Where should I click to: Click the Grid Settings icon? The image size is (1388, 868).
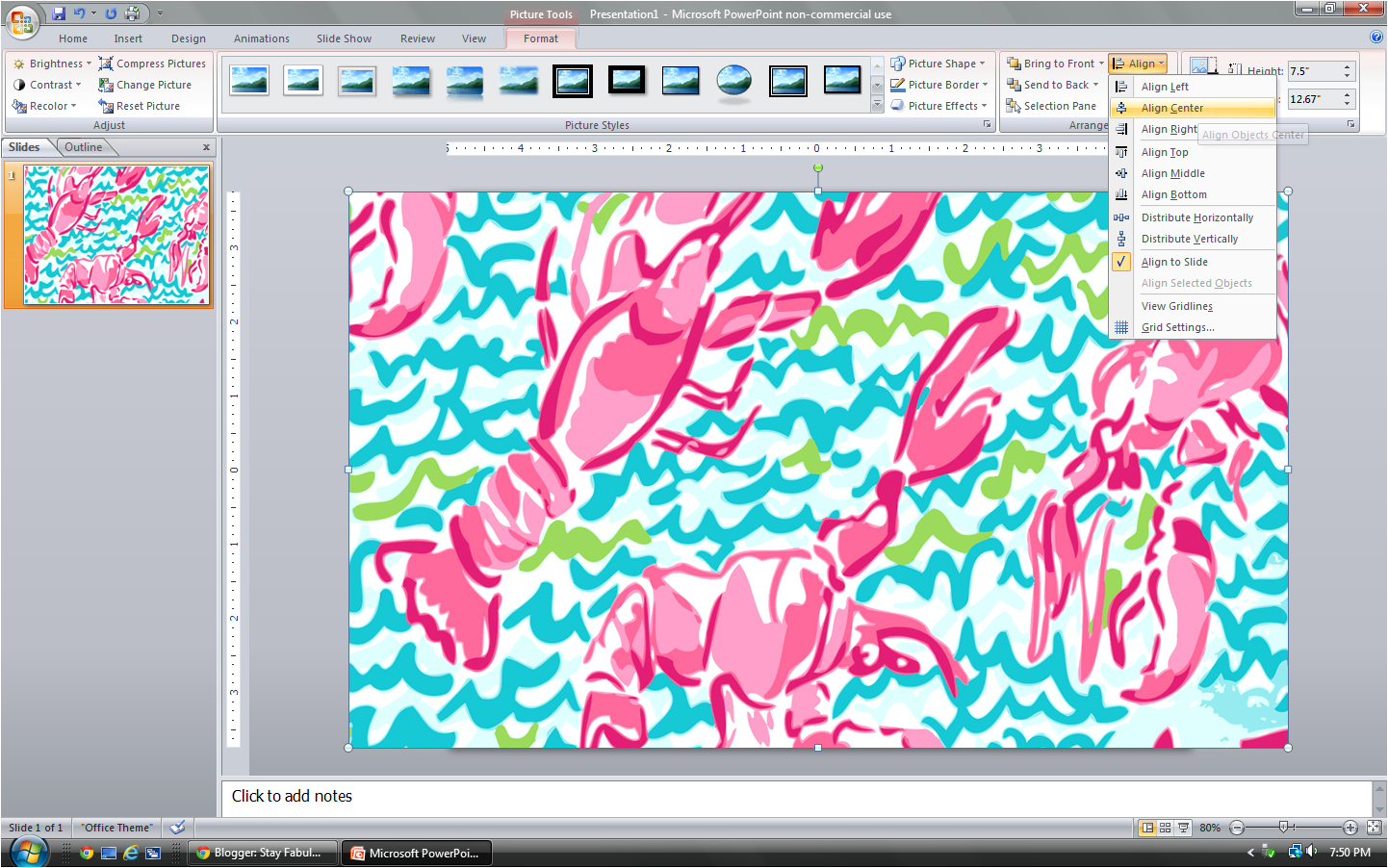point(1121,327)
